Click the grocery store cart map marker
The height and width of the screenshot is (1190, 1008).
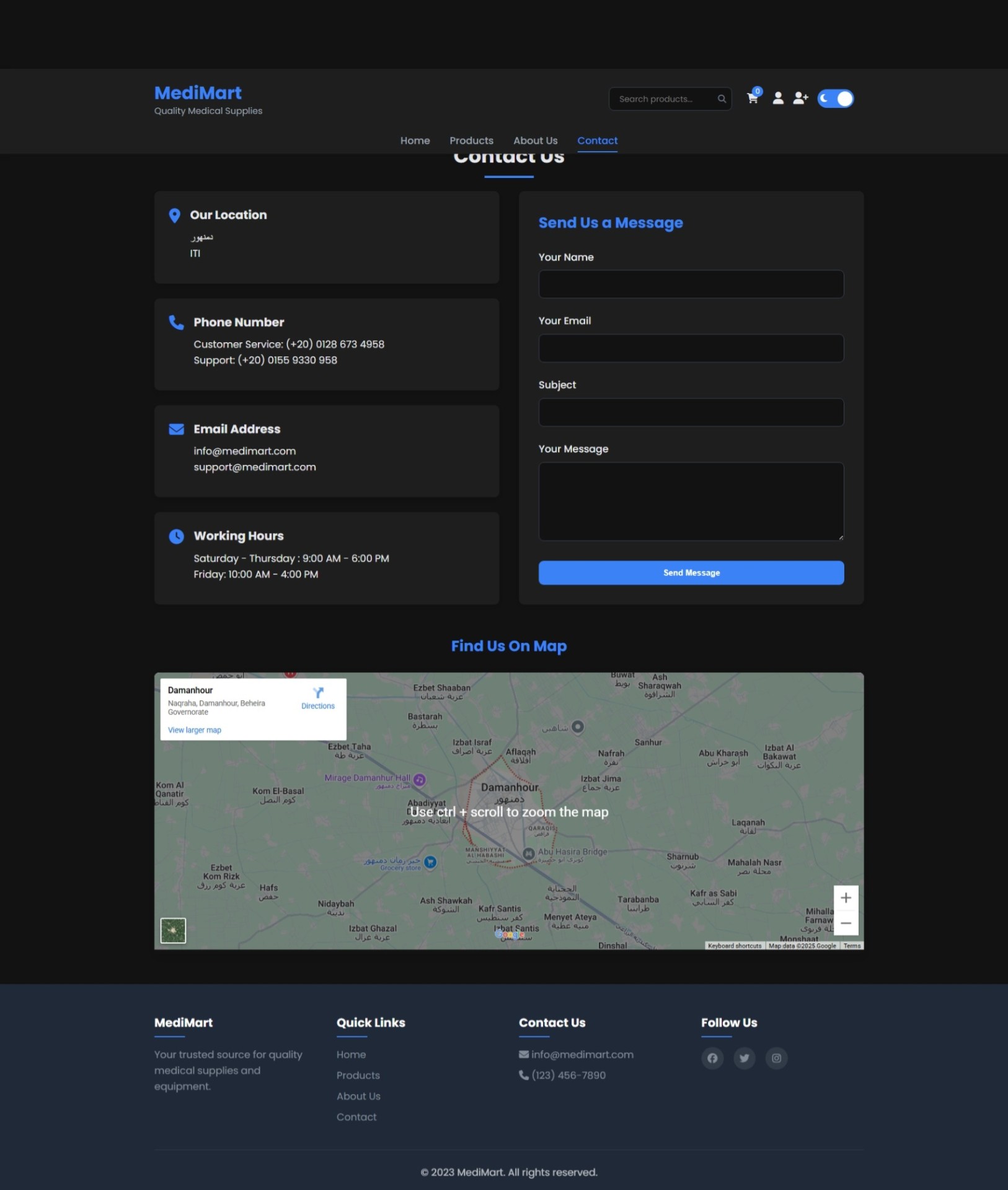(430, 862)
